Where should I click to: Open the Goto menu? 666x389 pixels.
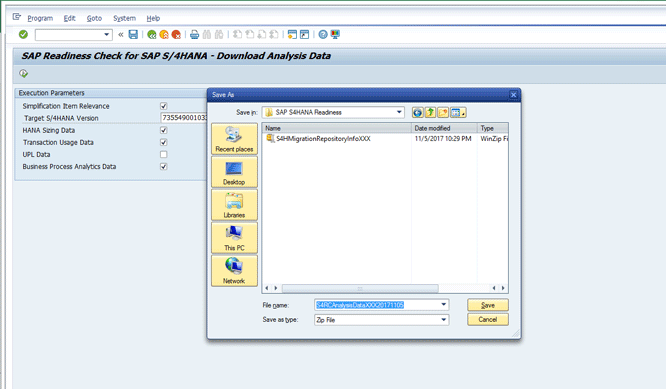coord(94,18)
